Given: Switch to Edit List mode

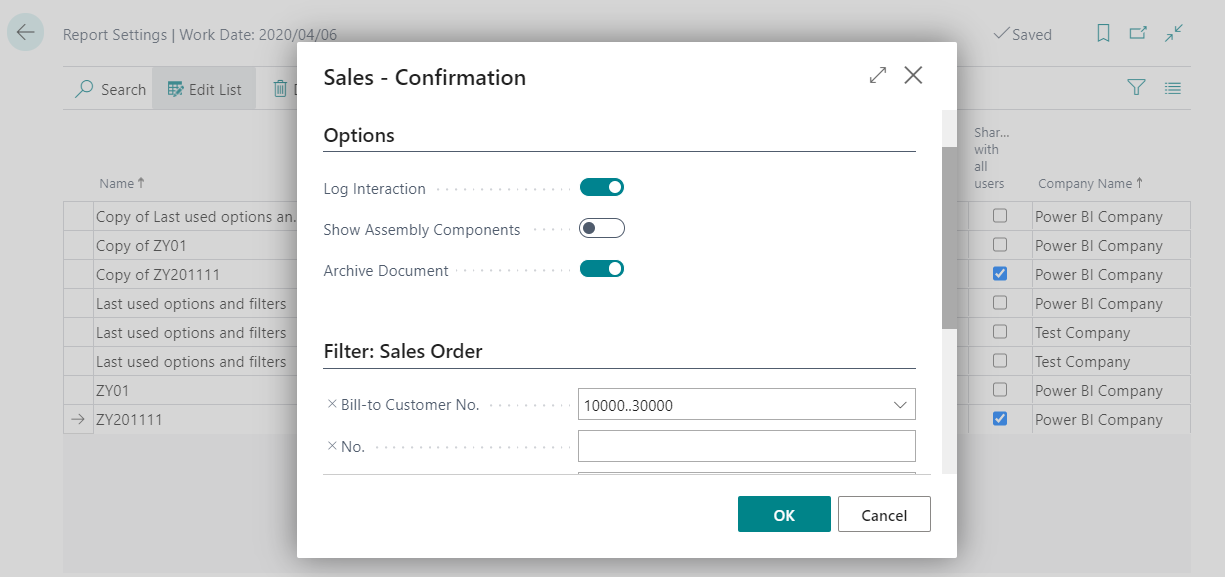Looking at the screenshot, I should tap(204, 88).
